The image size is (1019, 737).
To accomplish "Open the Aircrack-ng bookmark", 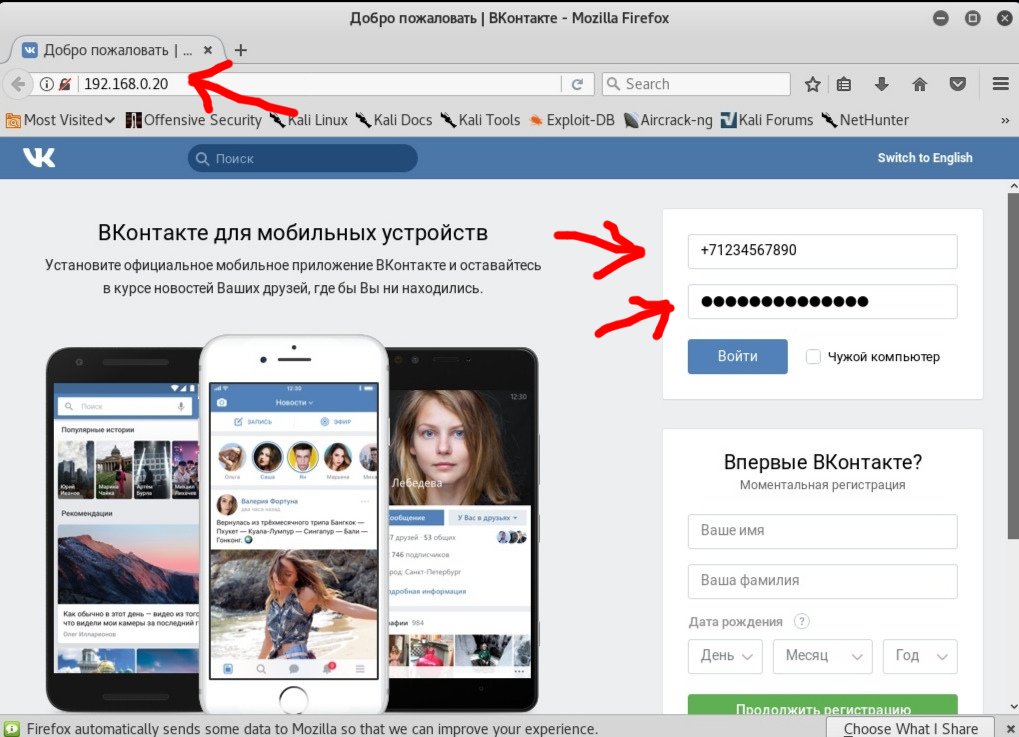I will [x=668, y=120].
